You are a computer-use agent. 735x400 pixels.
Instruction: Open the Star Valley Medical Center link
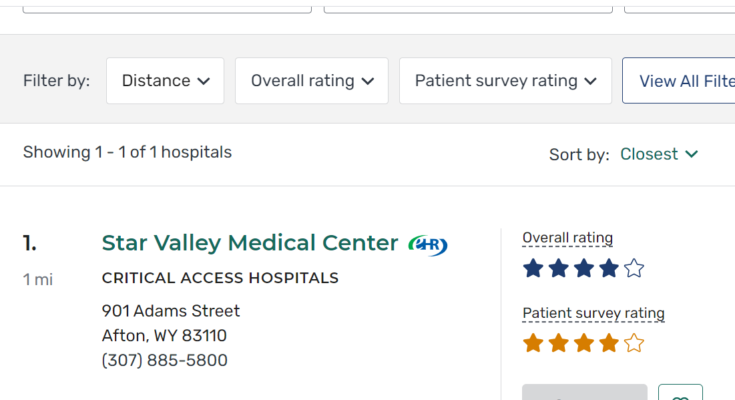[250, 243]
